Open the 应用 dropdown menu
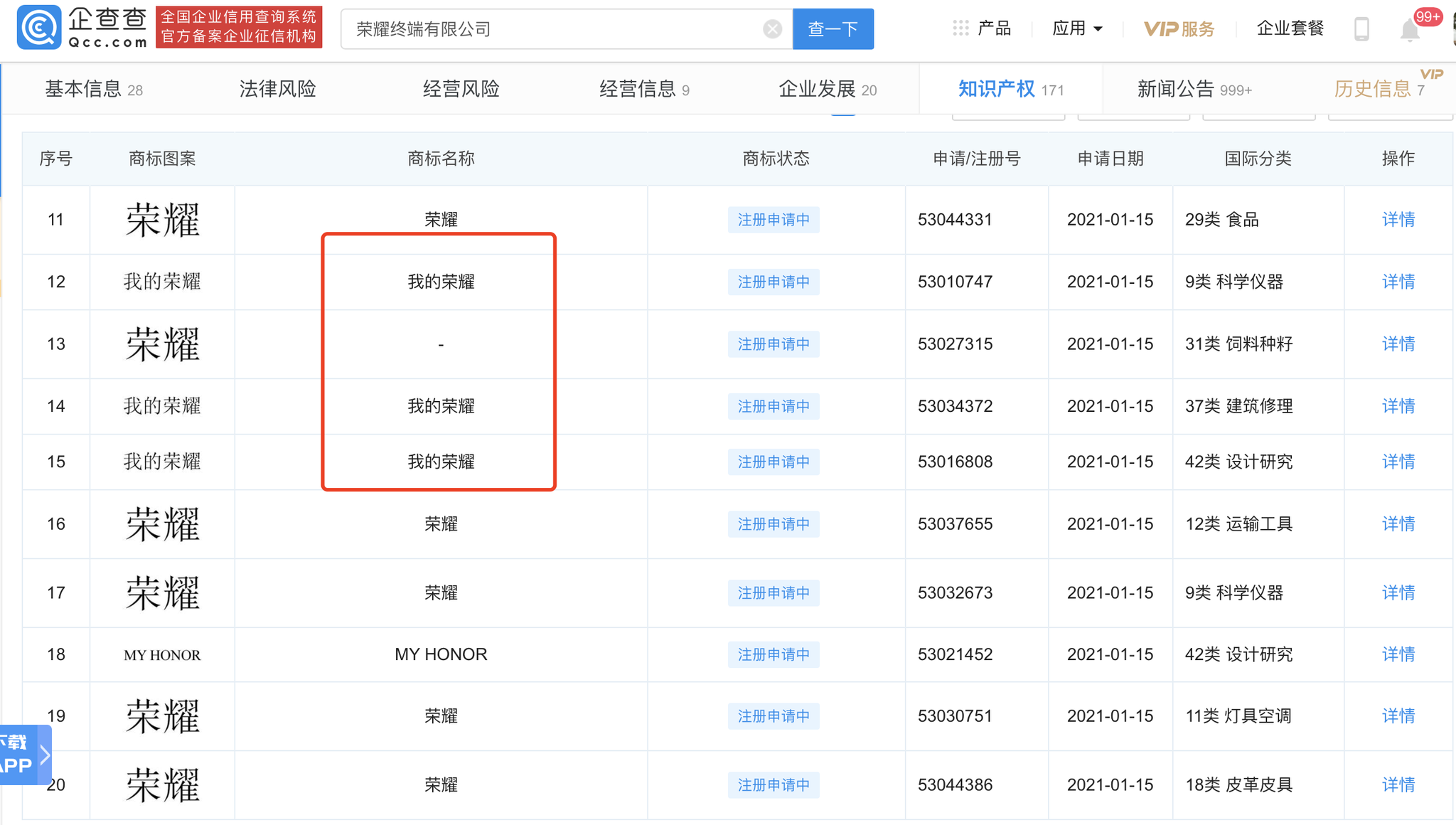This screenshot has width=1456, height=825. 1077,28
